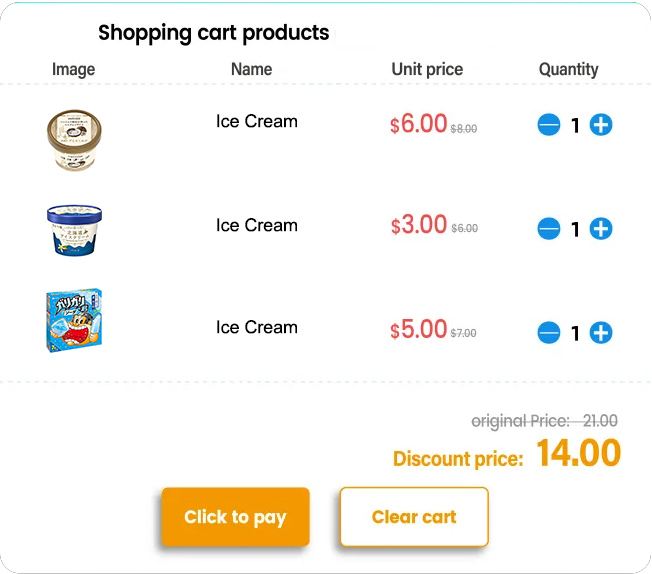Screen dimensions: 652x574
Task: Empty the cart with Clear cart
Action: (x=414, y=517)
